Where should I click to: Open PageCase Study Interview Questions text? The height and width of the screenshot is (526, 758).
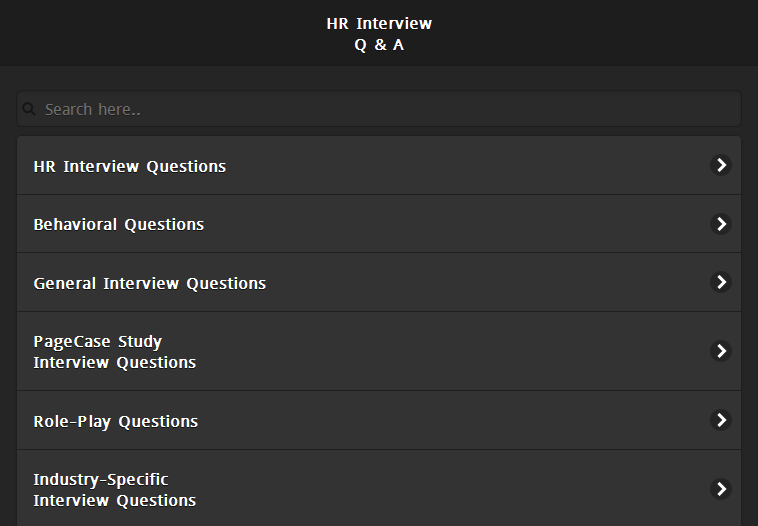click(115, 352)
